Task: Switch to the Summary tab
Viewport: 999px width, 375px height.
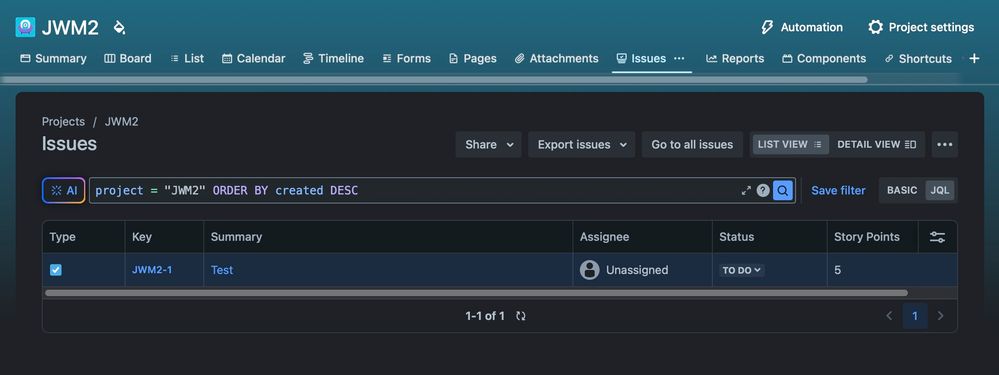Action: [x=54, y=59]
